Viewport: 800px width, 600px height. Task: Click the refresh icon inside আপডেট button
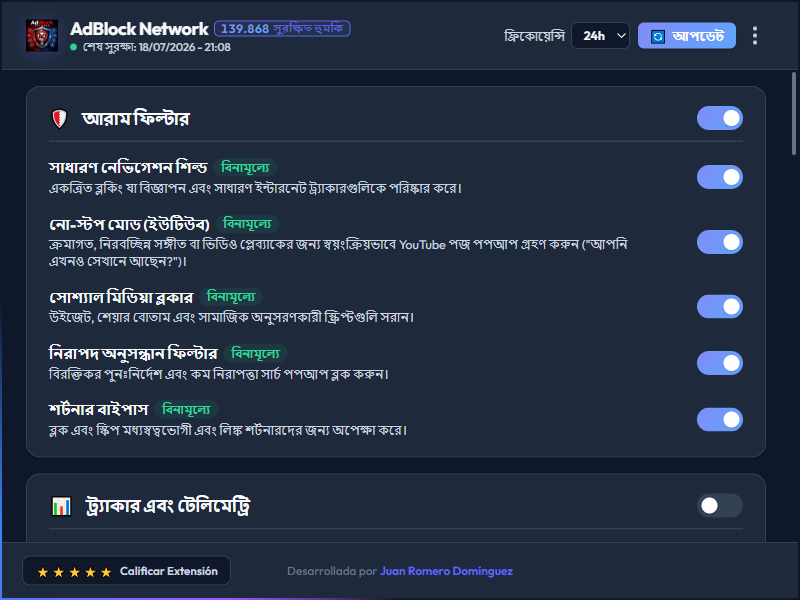click(x=658, y=36)
